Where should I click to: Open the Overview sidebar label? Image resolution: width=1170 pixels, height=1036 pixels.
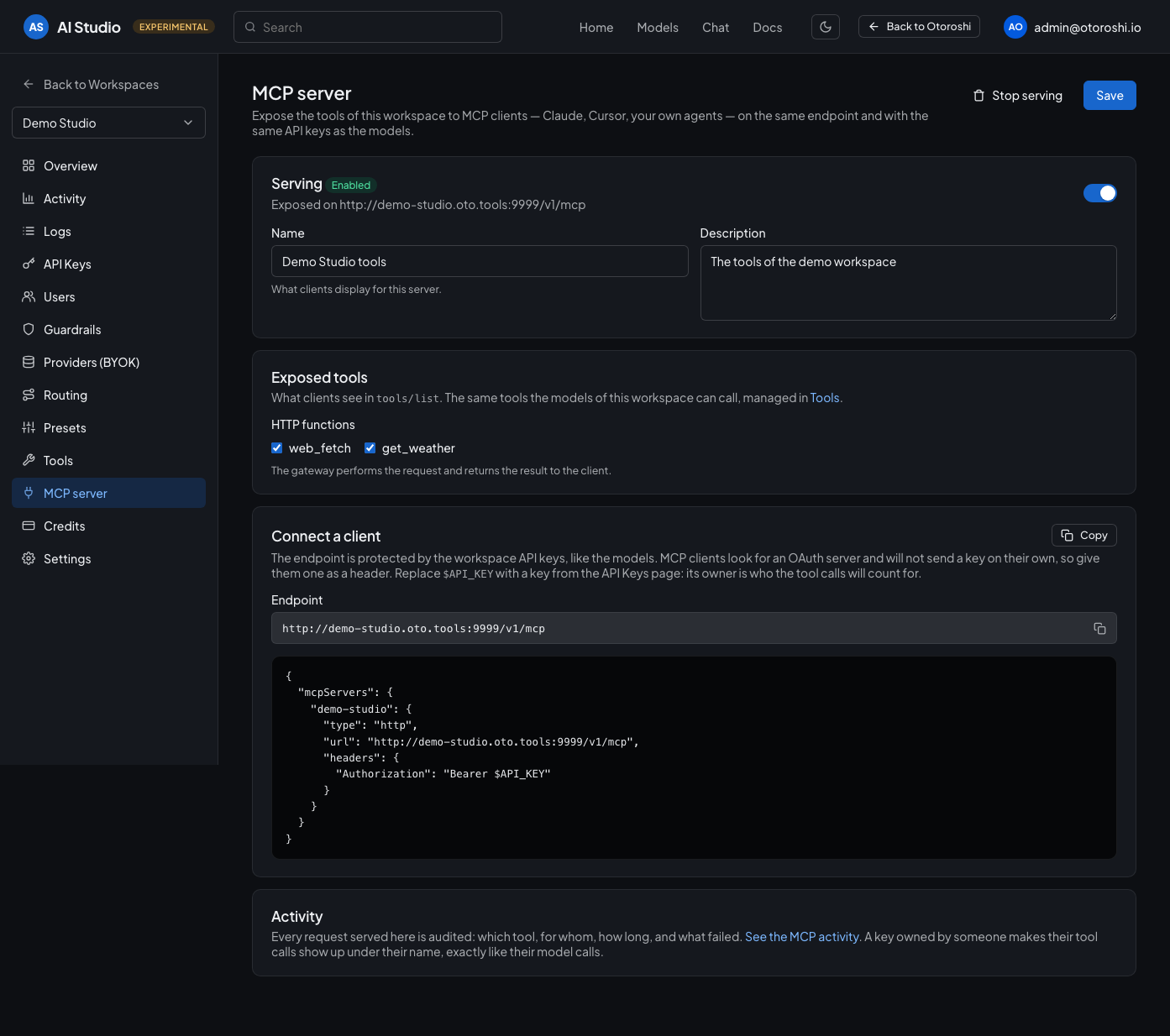tap(71, 165)
